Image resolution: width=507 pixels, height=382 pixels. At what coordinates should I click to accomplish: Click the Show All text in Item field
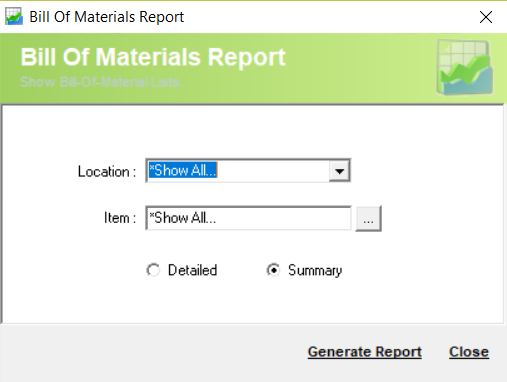click(182, 218)
